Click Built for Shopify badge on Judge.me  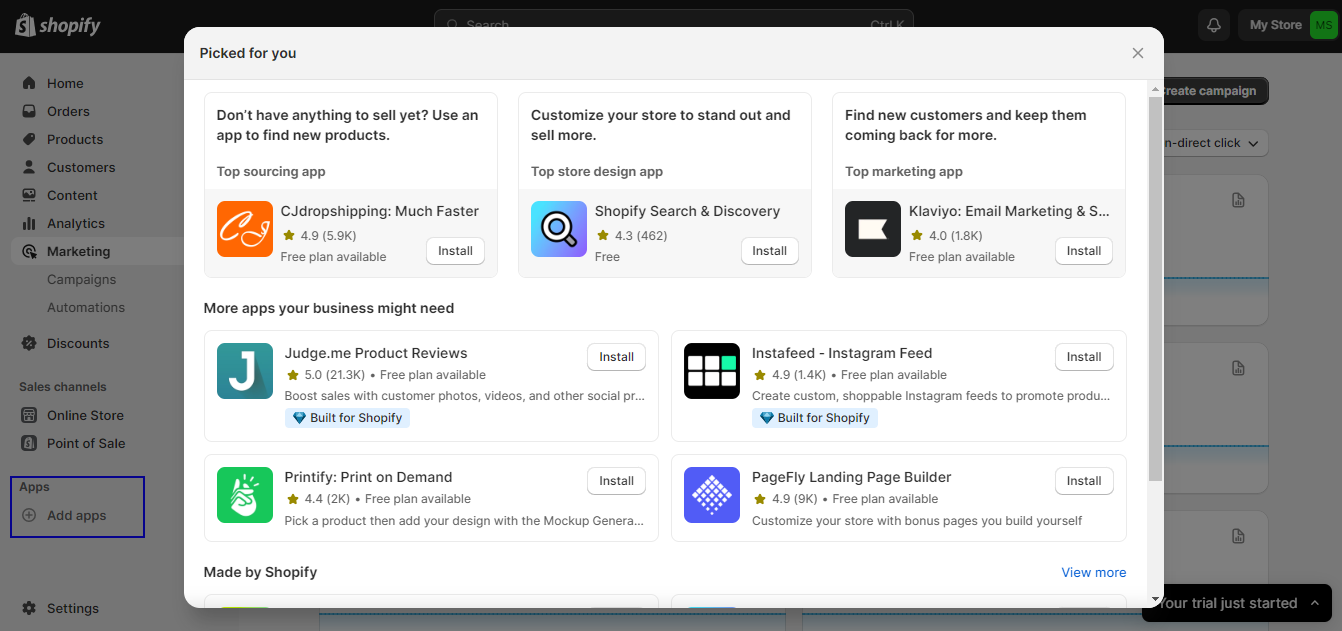pos(347,418)
